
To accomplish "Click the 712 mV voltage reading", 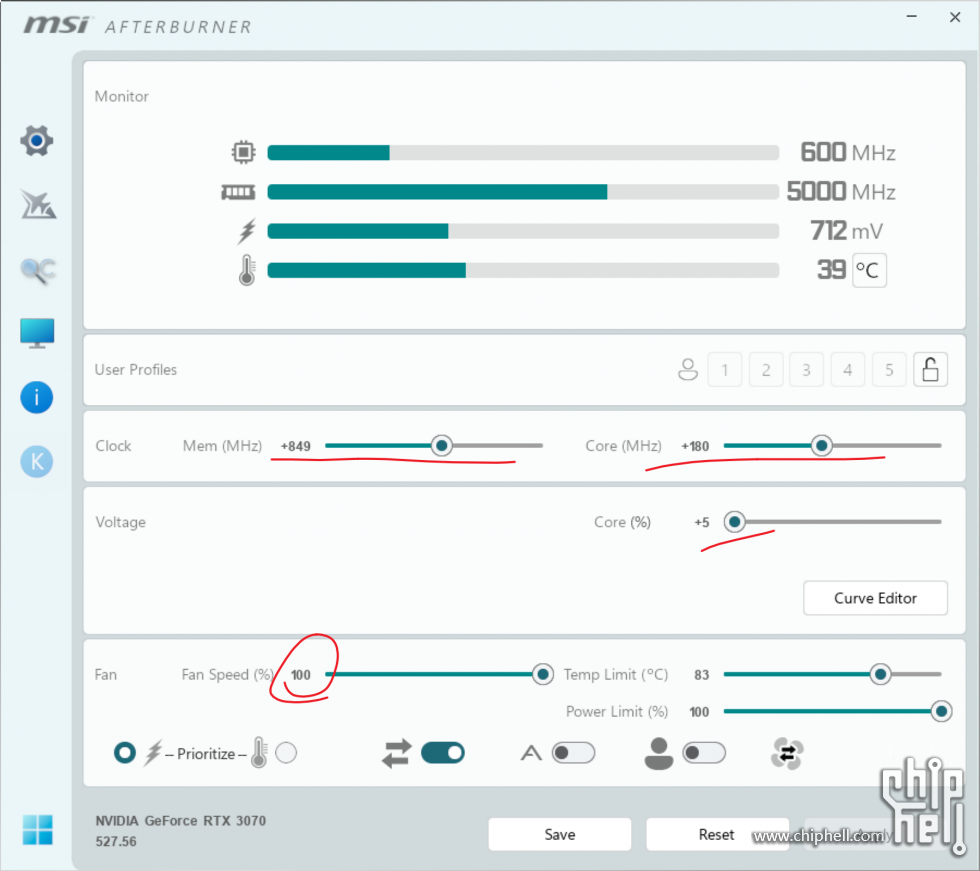I will [x=847, y=231].
